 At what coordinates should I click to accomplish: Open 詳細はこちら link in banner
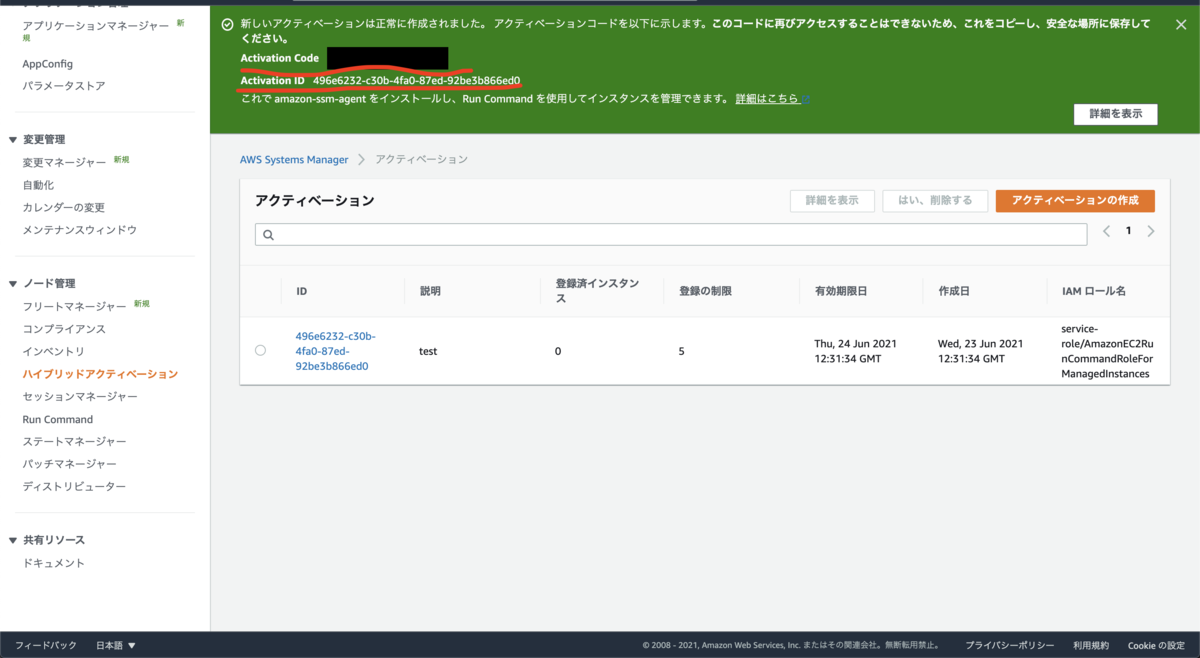tap(767, 99)
